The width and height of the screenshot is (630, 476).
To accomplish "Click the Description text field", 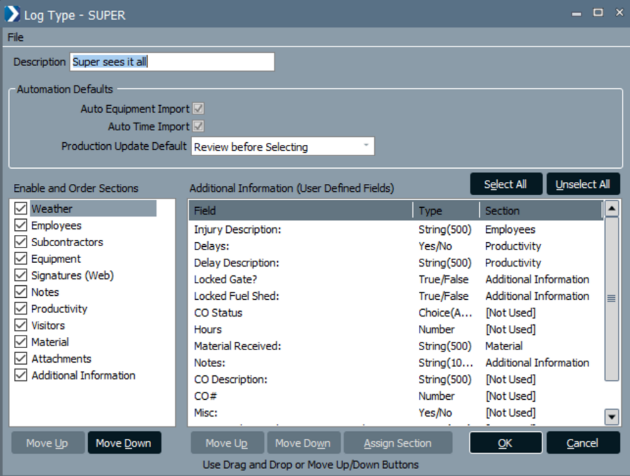I will point(171,62).
